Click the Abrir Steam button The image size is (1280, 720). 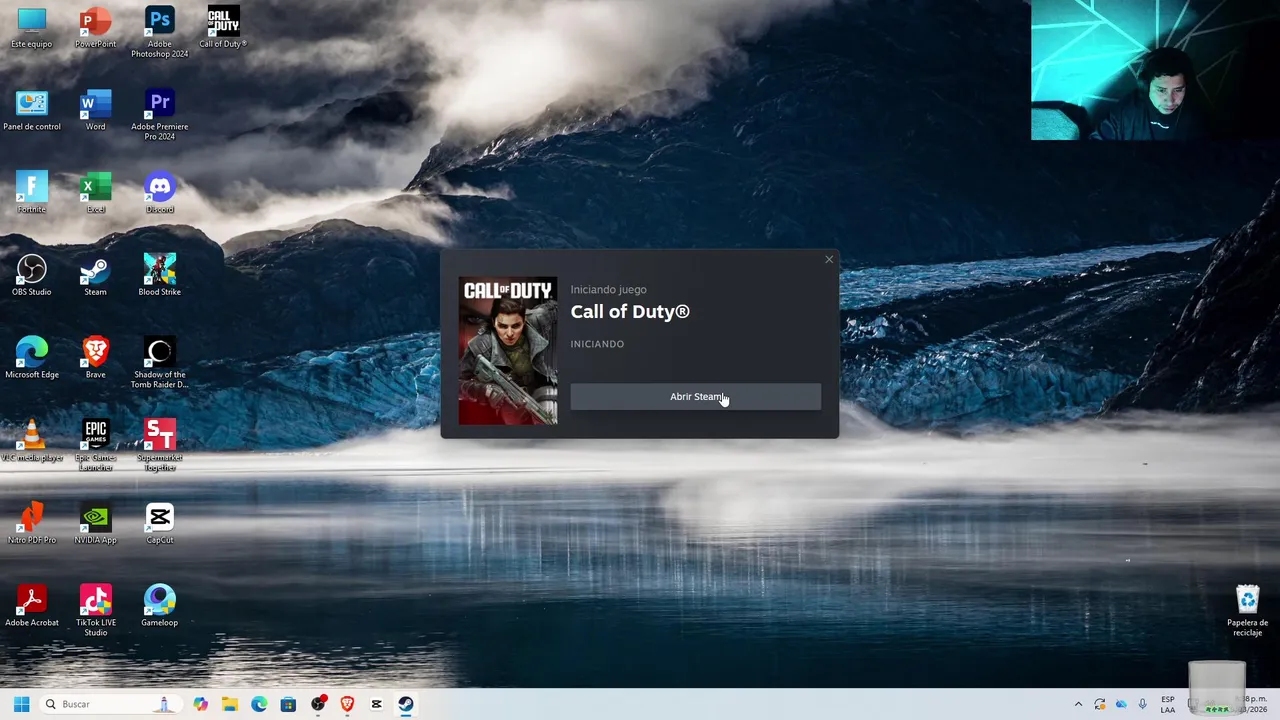point(695,397)
